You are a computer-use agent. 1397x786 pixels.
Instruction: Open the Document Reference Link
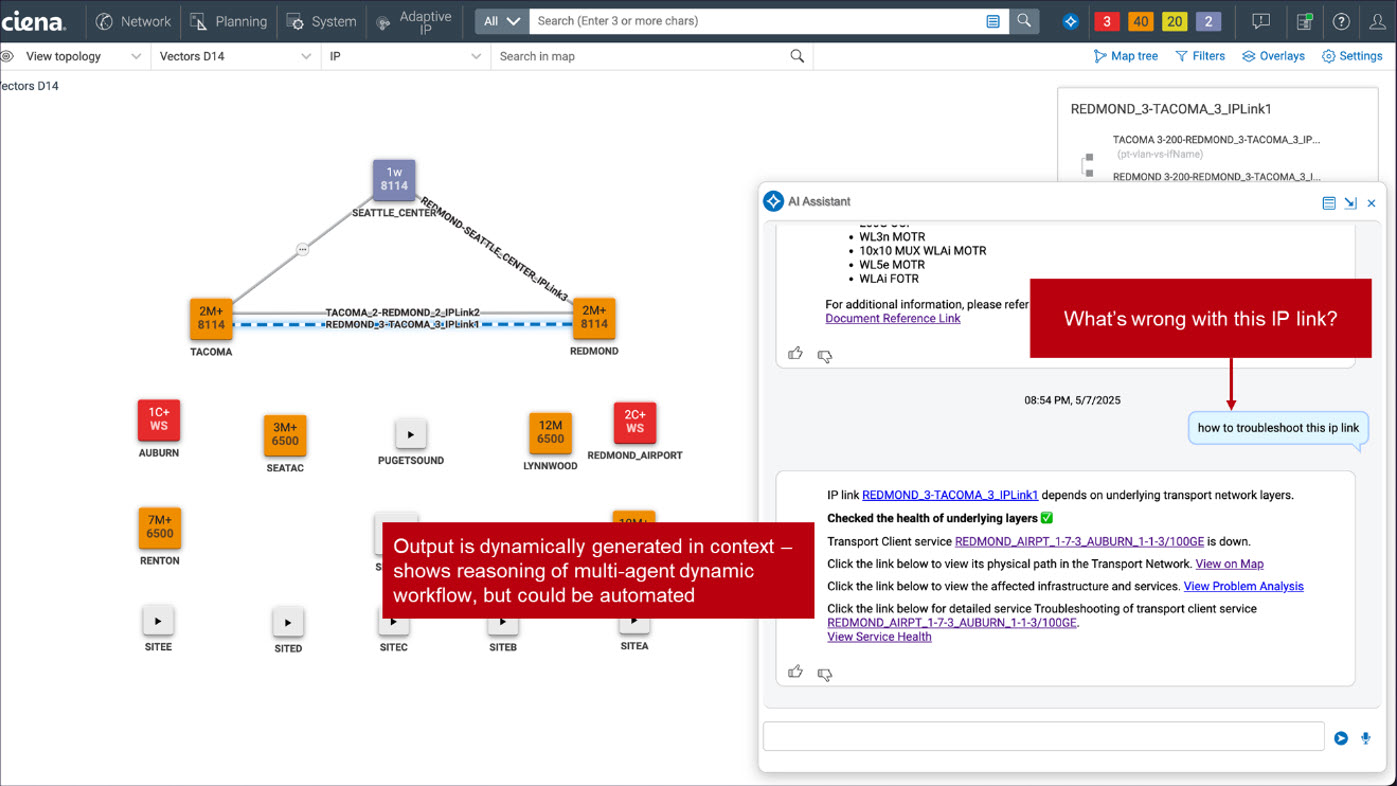(893, 319)
